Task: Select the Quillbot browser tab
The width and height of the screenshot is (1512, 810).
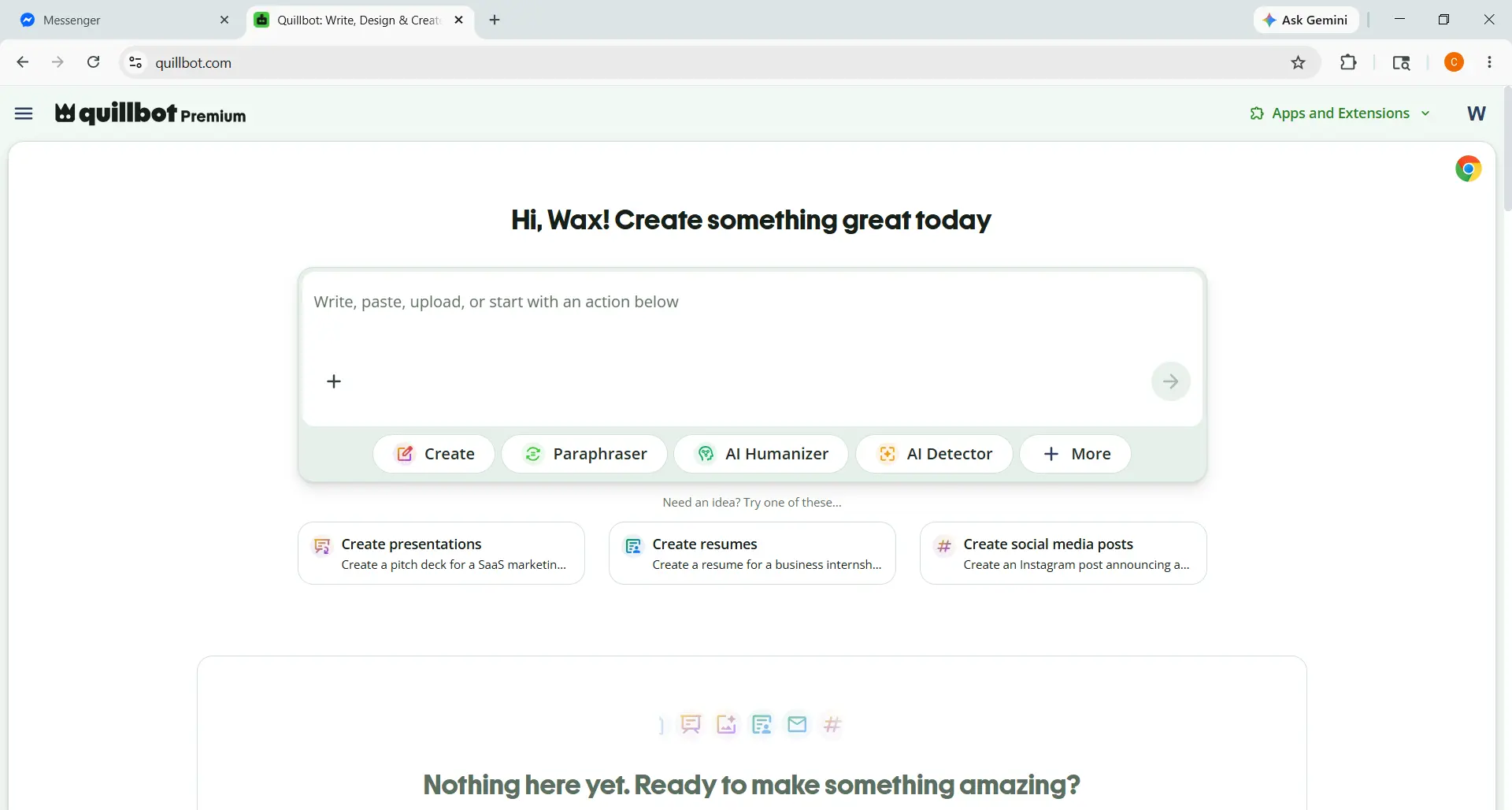Action: 361,20
